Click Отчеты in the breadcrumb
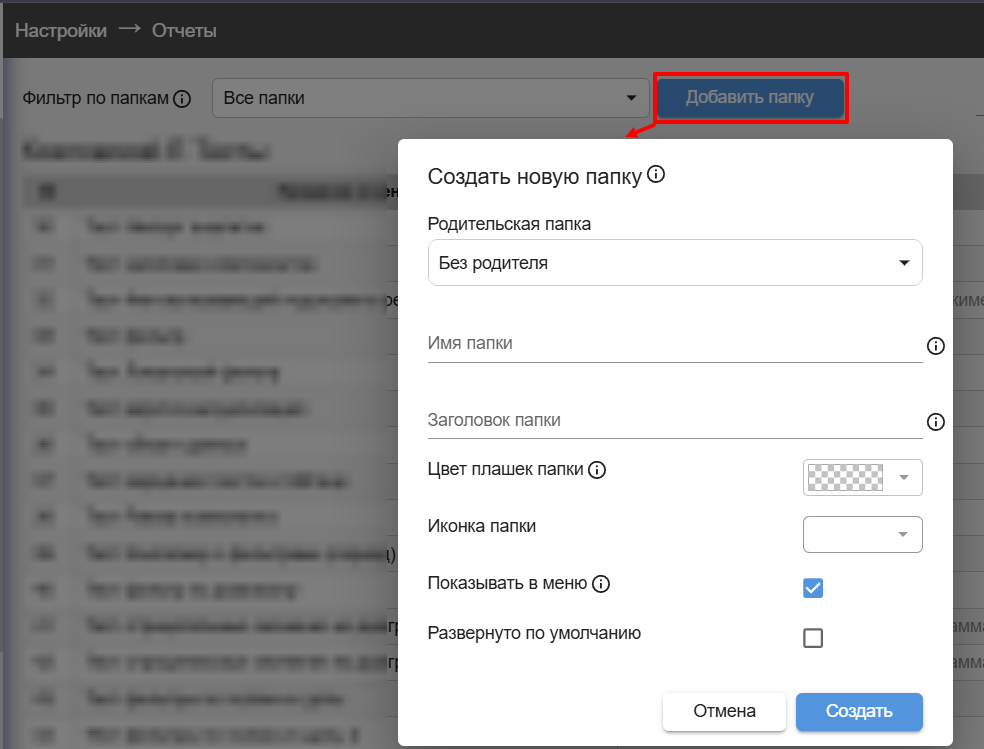The width and height of the screenshot is (984, 749). point(184,30)
